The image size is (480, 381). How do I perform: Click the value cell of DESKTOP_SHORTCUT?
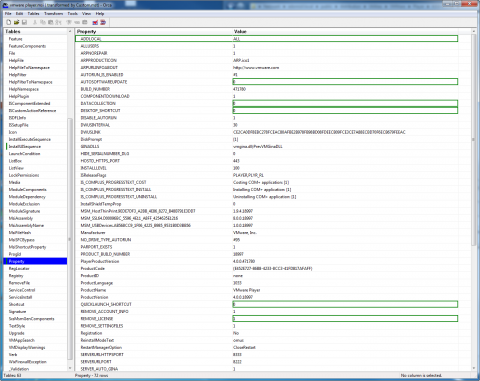345,110
